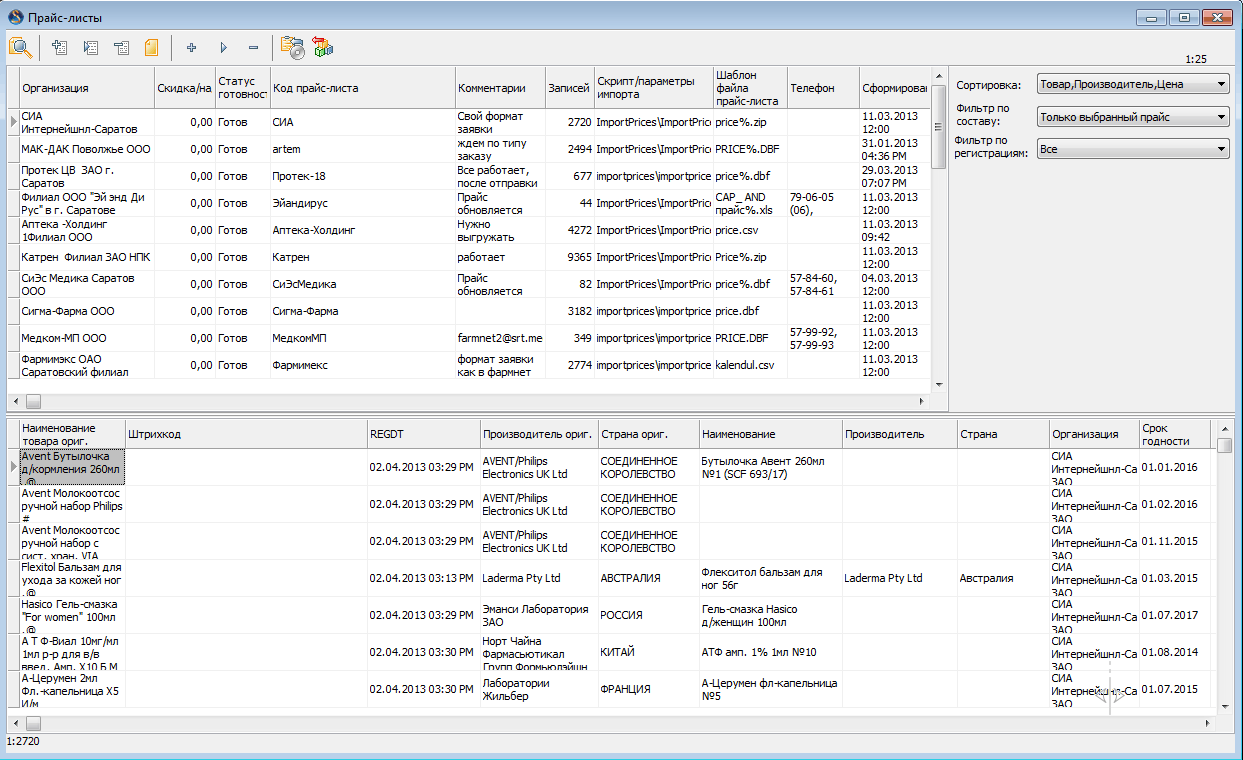Click the blue minus toolbar icon
Viewport: 1243px width, 760px height.
tap(253, 47)
